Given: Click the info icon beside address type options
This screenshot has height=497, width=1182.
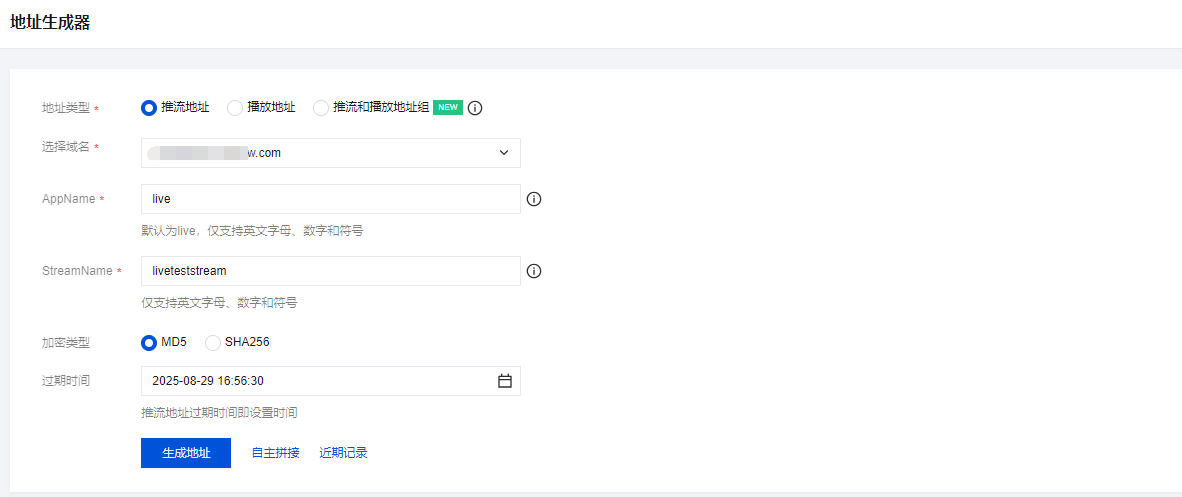Looking at the screenshot, I should click(x=475, y=108).
